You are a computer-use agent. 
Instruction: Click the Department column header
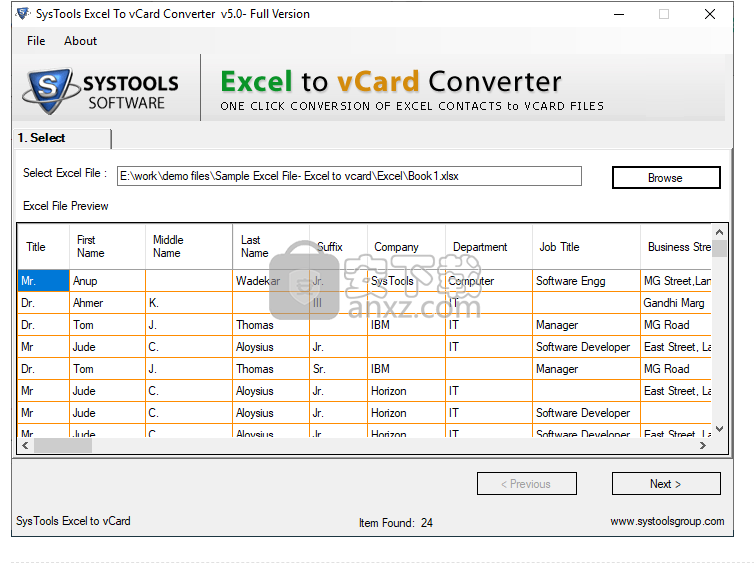[x=489, y=247]
